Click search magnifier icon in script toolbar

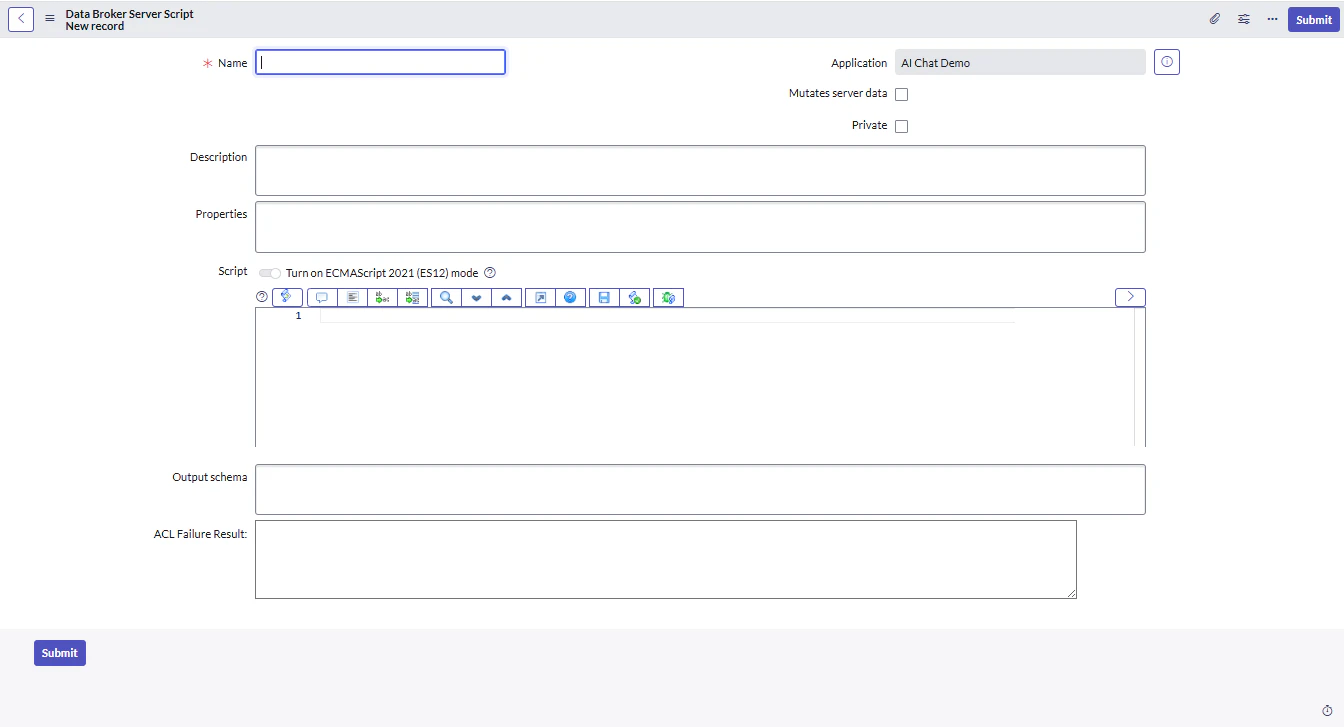(446, 297)
